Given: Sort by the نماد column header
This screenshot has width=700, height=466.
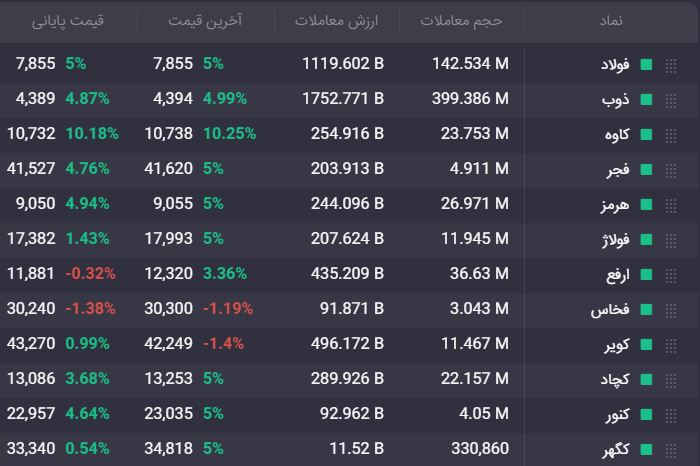Looking at the screenshot, I should coord(611,21).
